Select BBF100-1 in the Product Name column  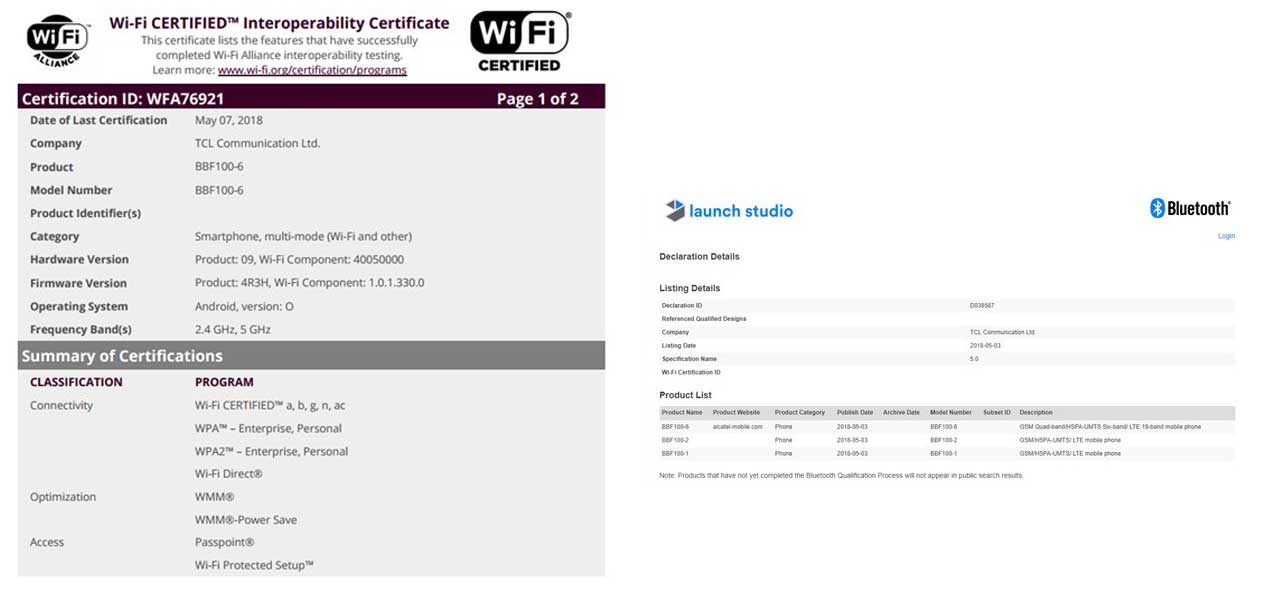[676, 453]
